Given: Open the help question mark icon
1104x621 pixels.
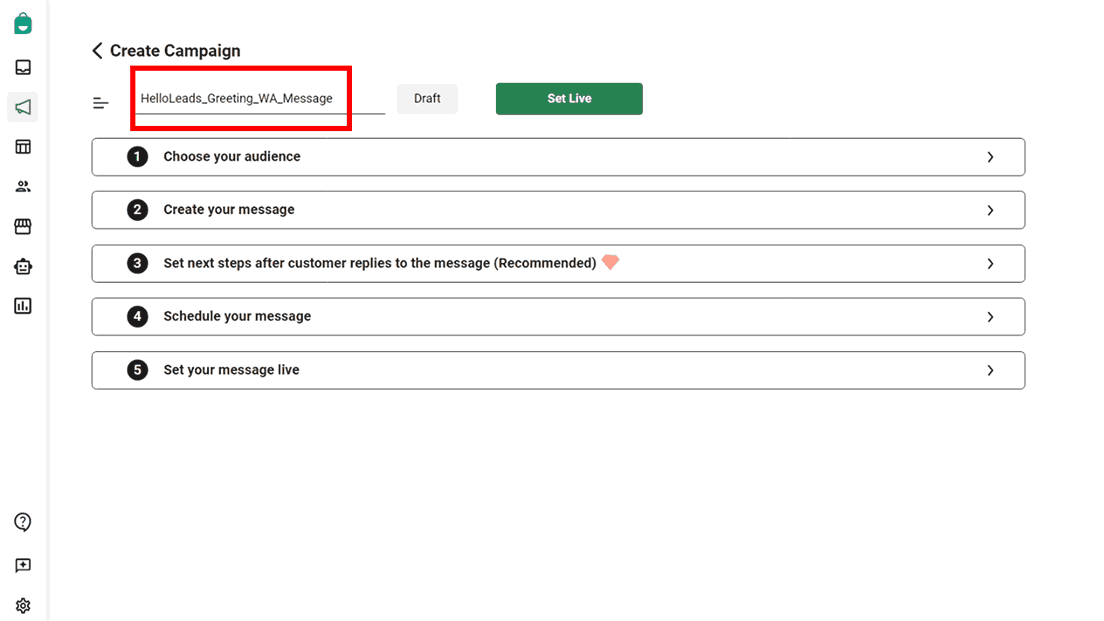Looking at the screenshot, I should (x=23, y=522).
